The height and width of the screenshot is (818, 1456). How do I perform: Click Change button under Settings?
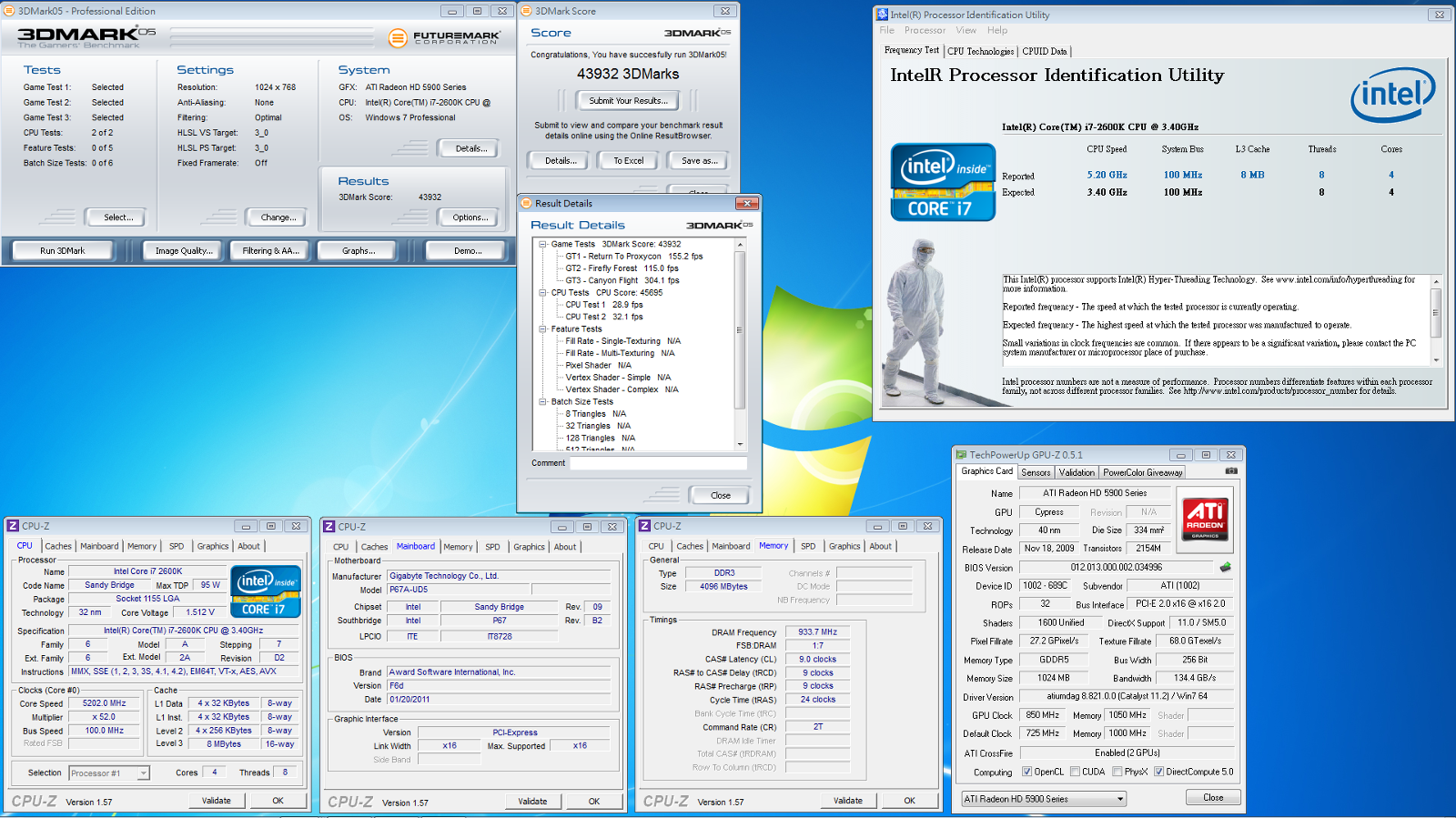pyautogui.click(x=278, y=217)
